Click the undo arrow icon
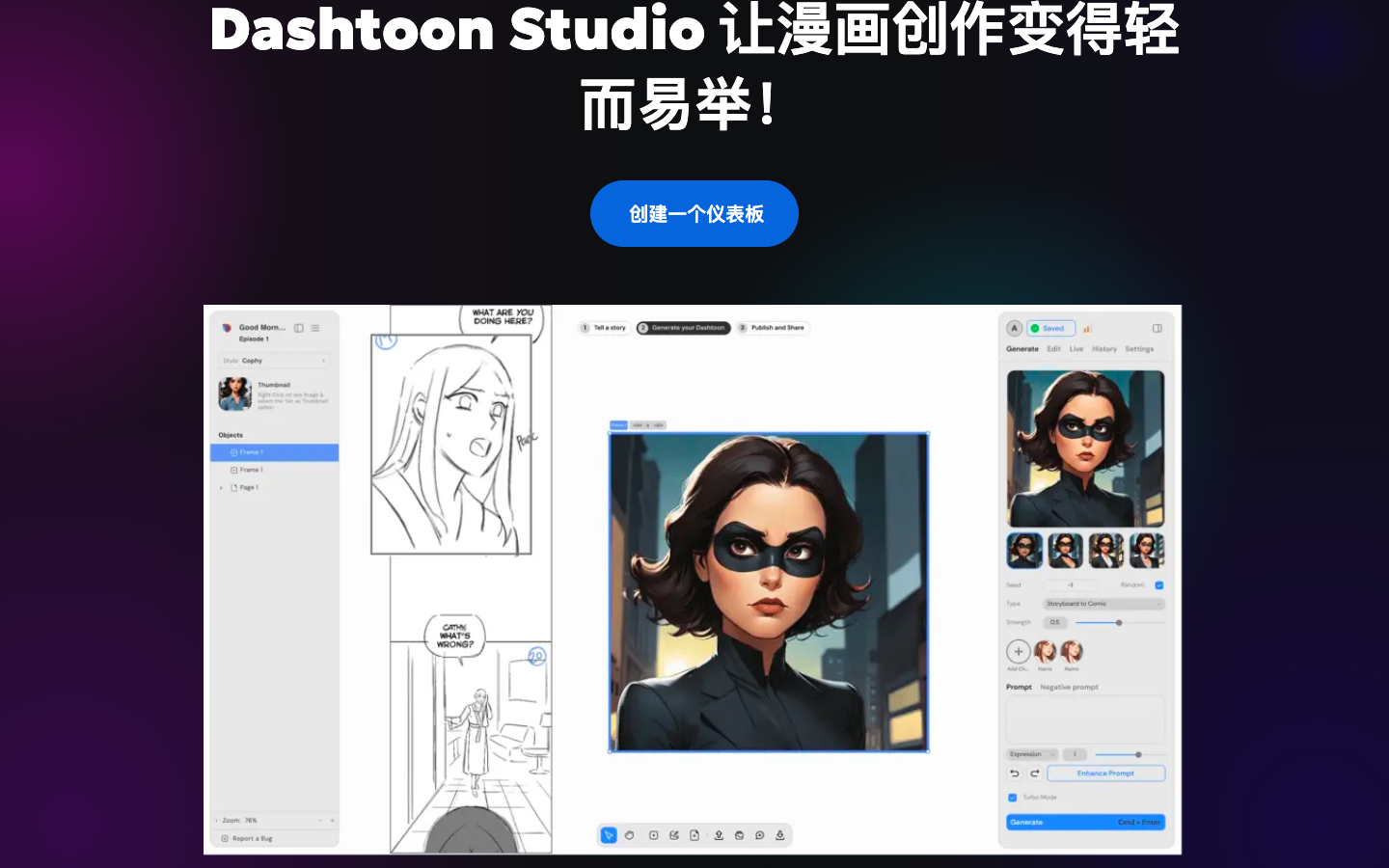The image size is (1389, 868). coord(1015,773)
